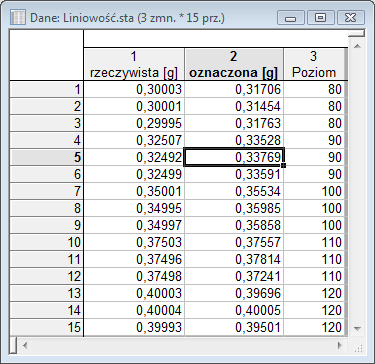Click the spreadsheet icon in the title bar
This screenshot has height=364, width=375.
point(18,17)
